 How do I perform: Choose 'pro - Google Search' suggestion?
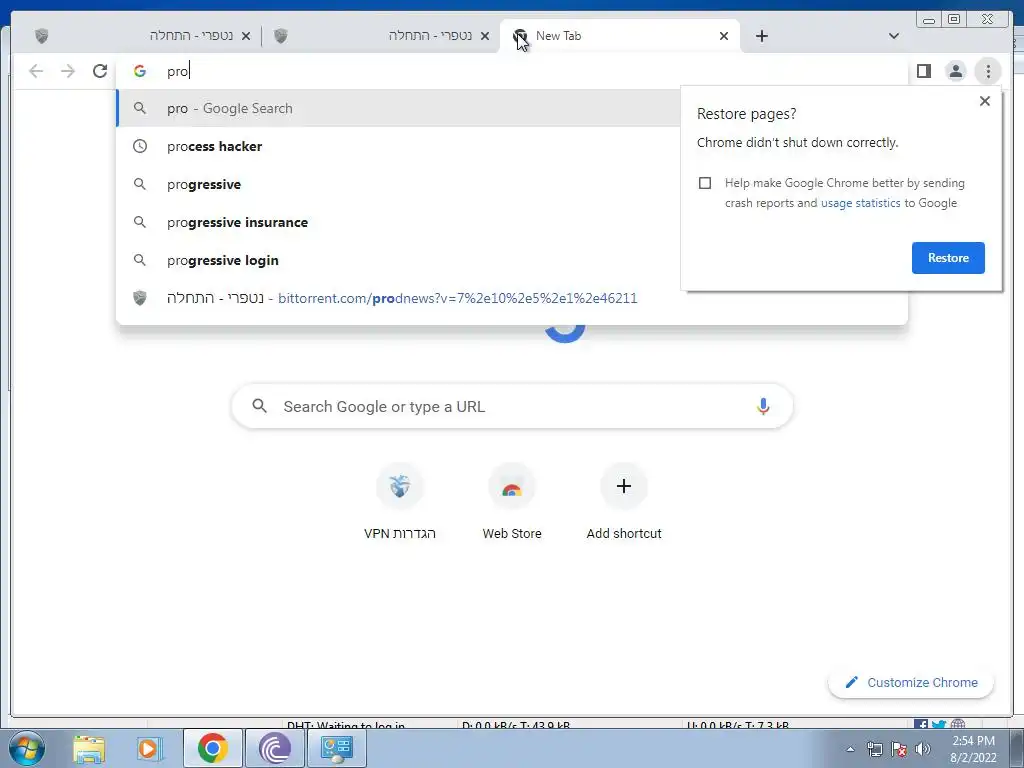398,108
